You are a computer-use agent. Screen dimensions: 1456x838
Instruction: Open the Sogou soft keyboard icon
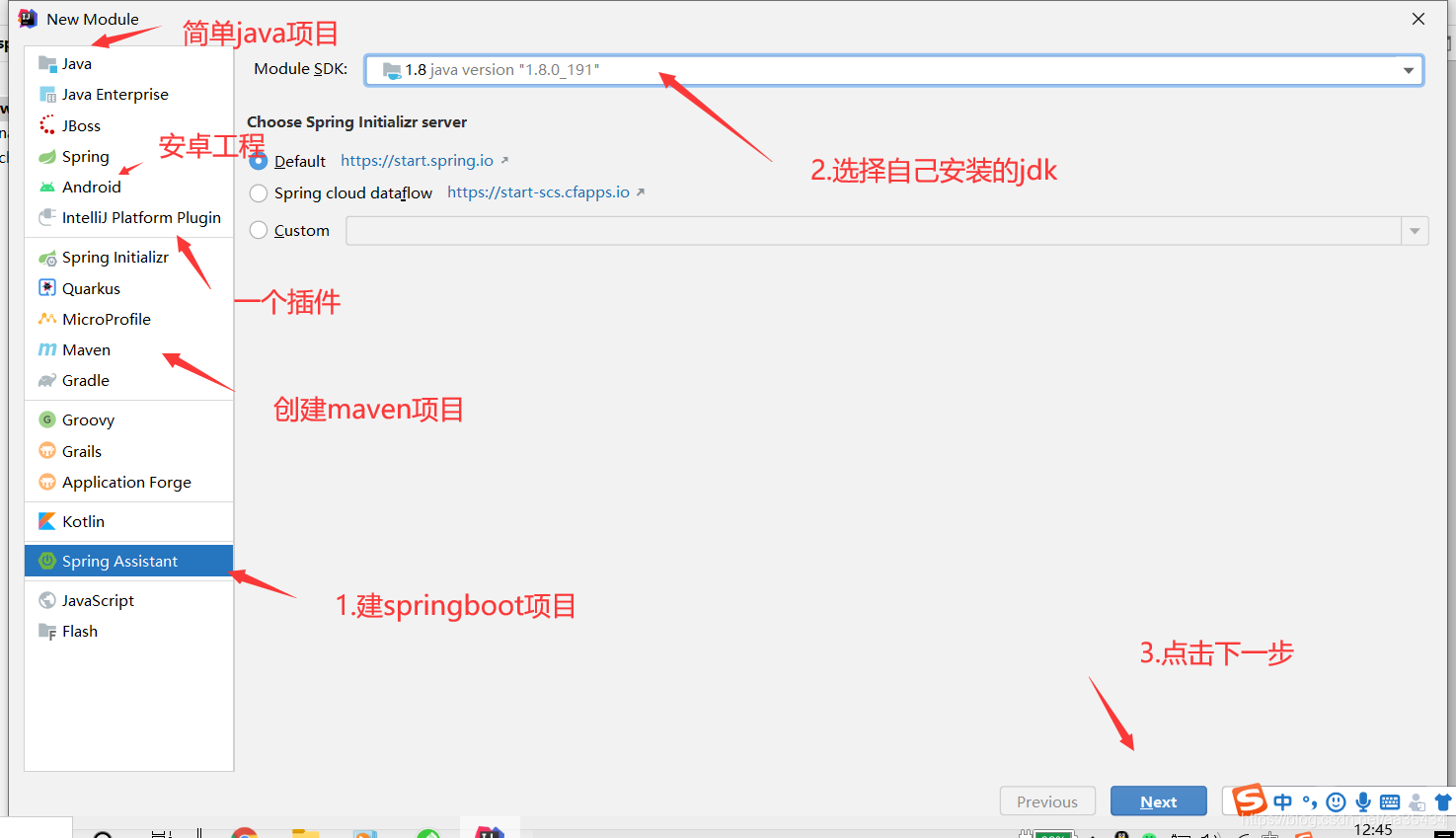click(1390, 801)
